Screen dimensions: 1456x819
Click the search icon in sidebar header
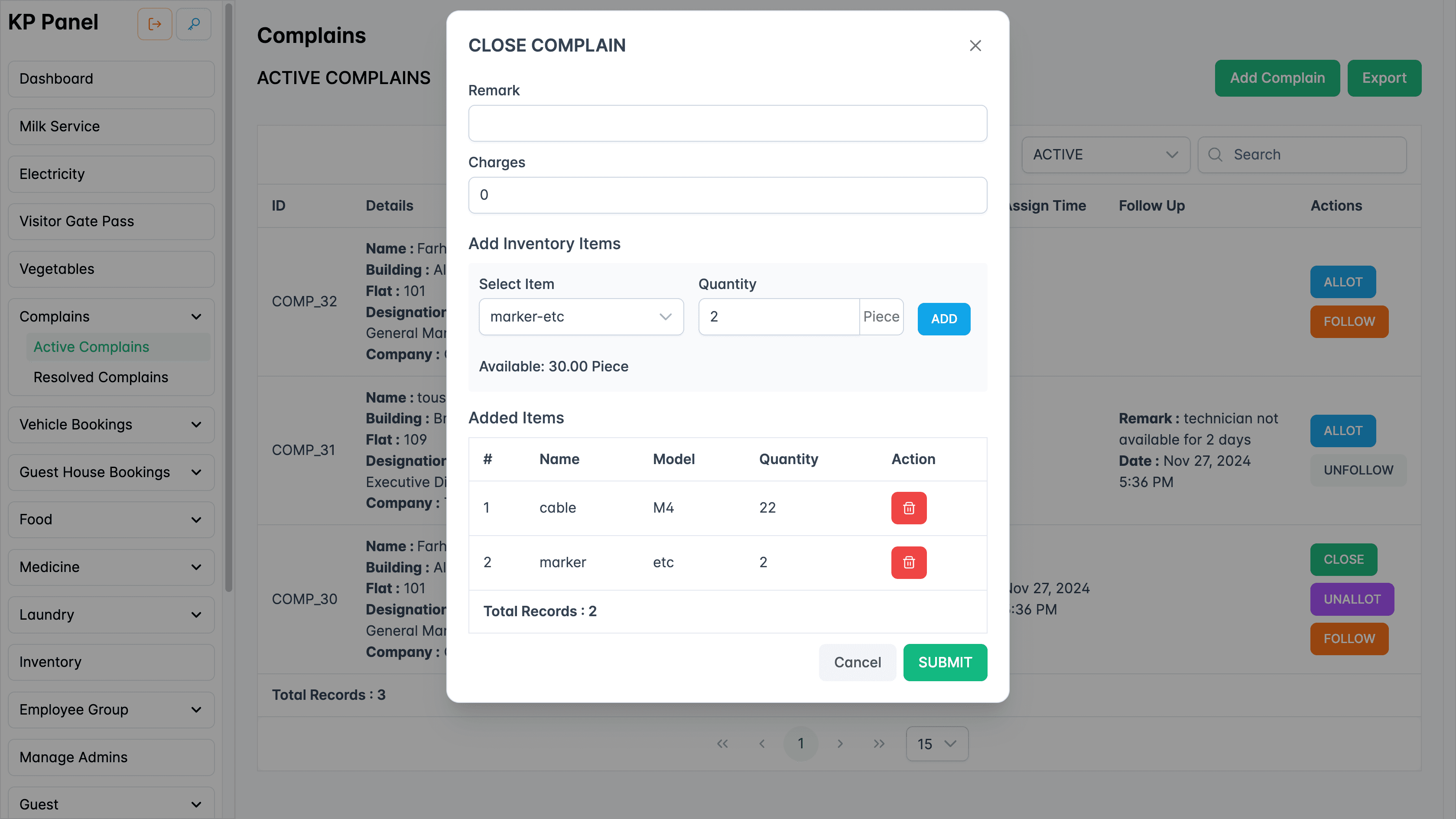(193, 24)
